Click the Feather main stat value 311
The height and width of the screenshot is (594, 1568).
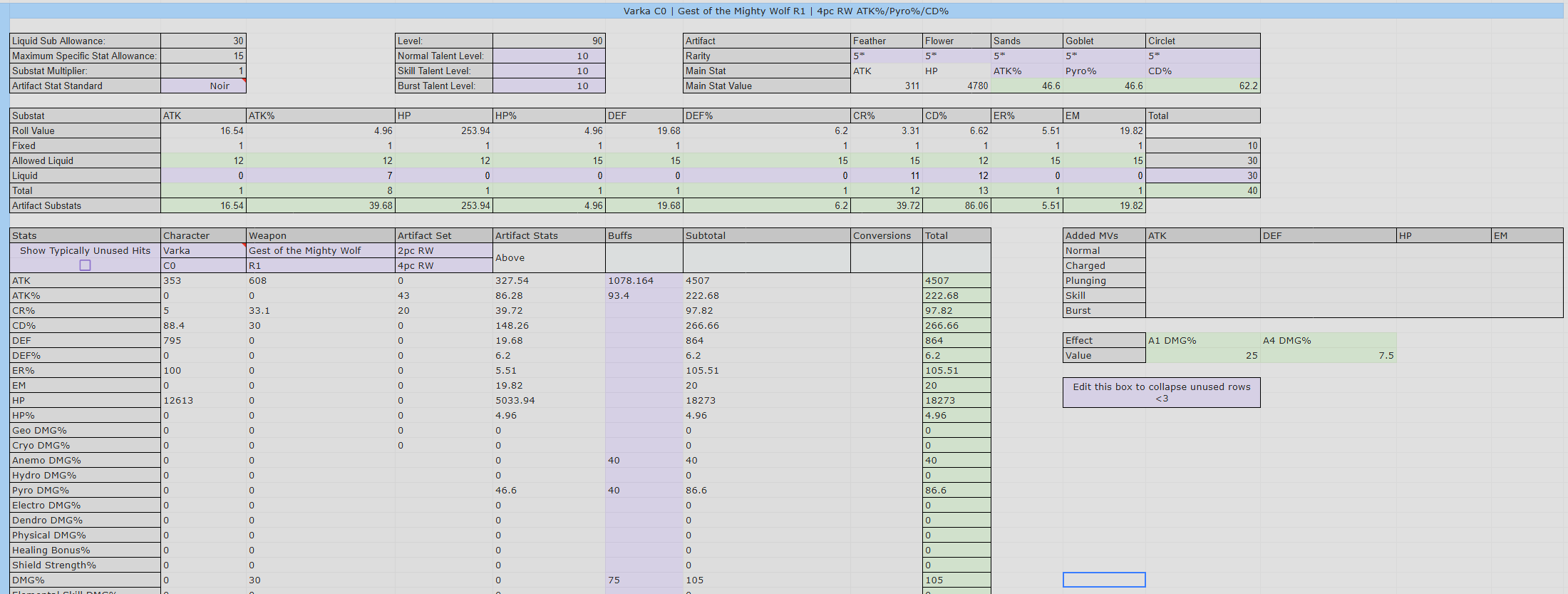point(887,86)
